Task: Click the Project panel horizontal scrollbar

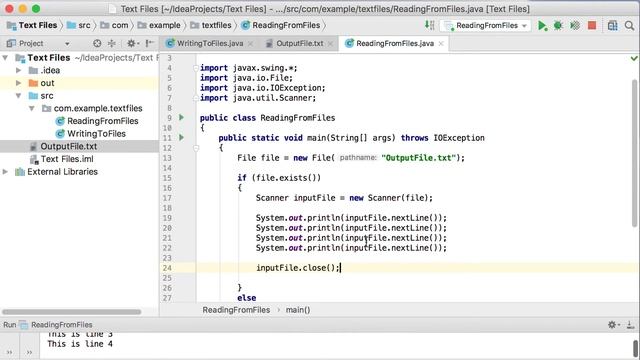Action: (72, 312)
